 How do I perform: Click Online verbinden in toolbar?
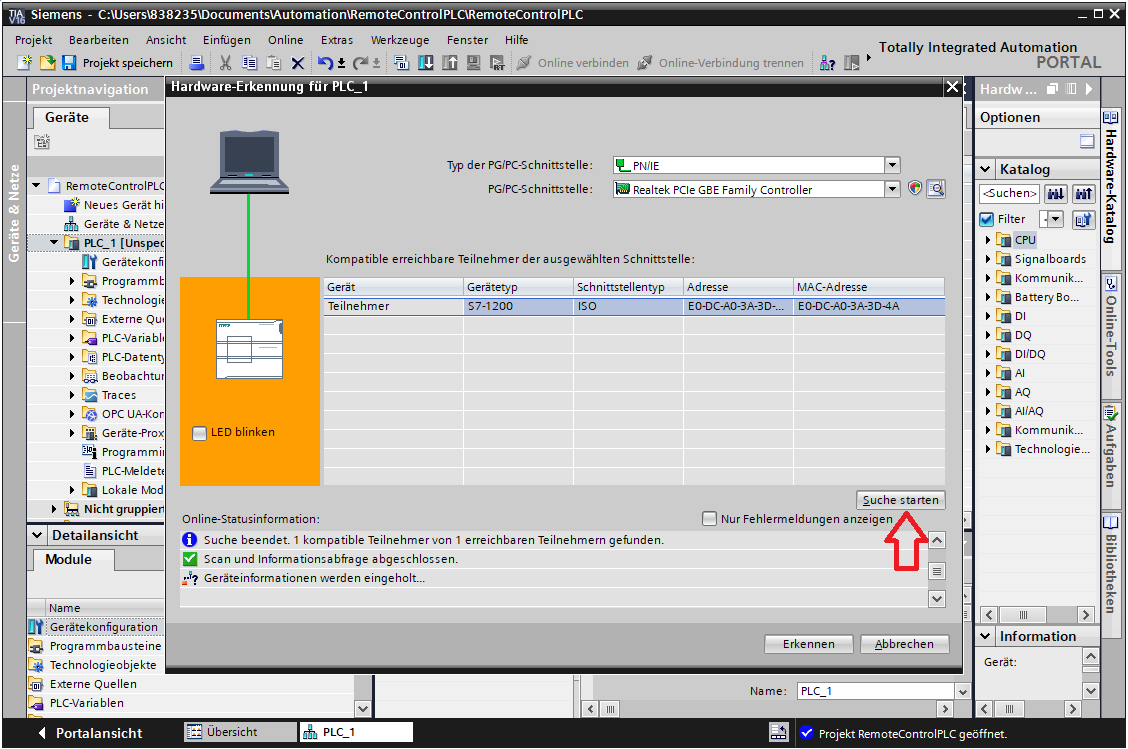pyautogui.click(x=573, y=63)
